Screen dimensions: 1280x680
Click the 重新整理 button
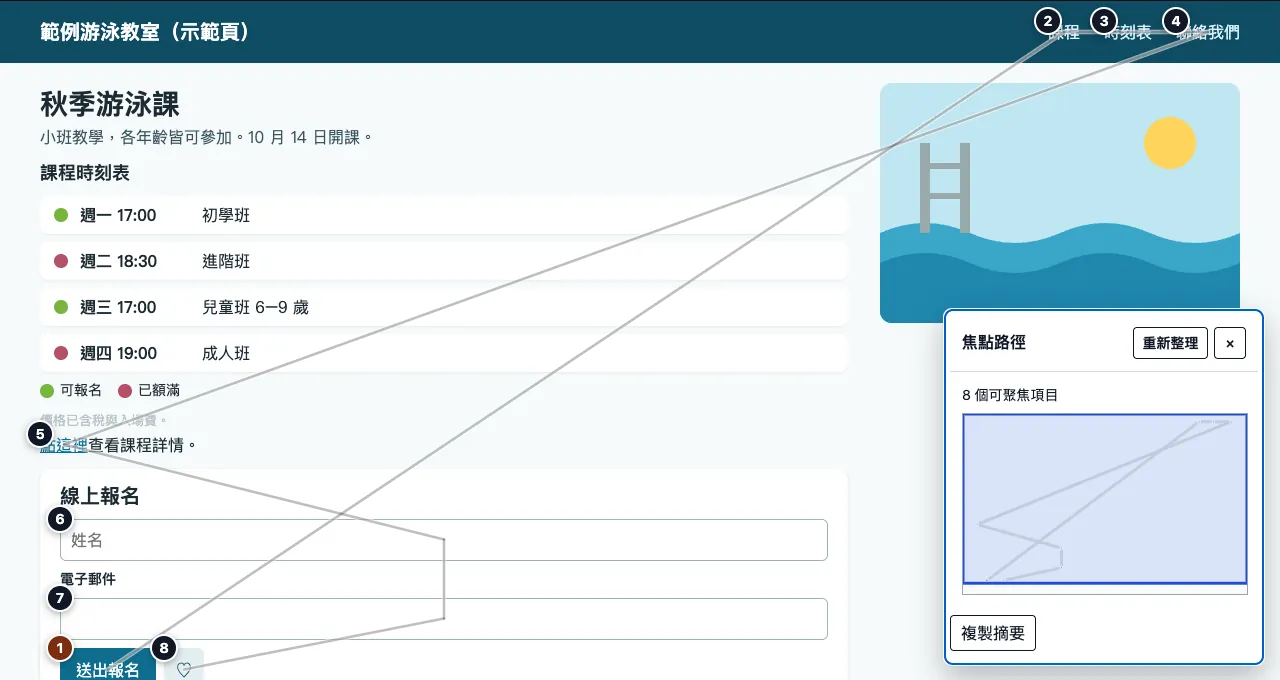pyautogui.click(x=1170, y=343)
